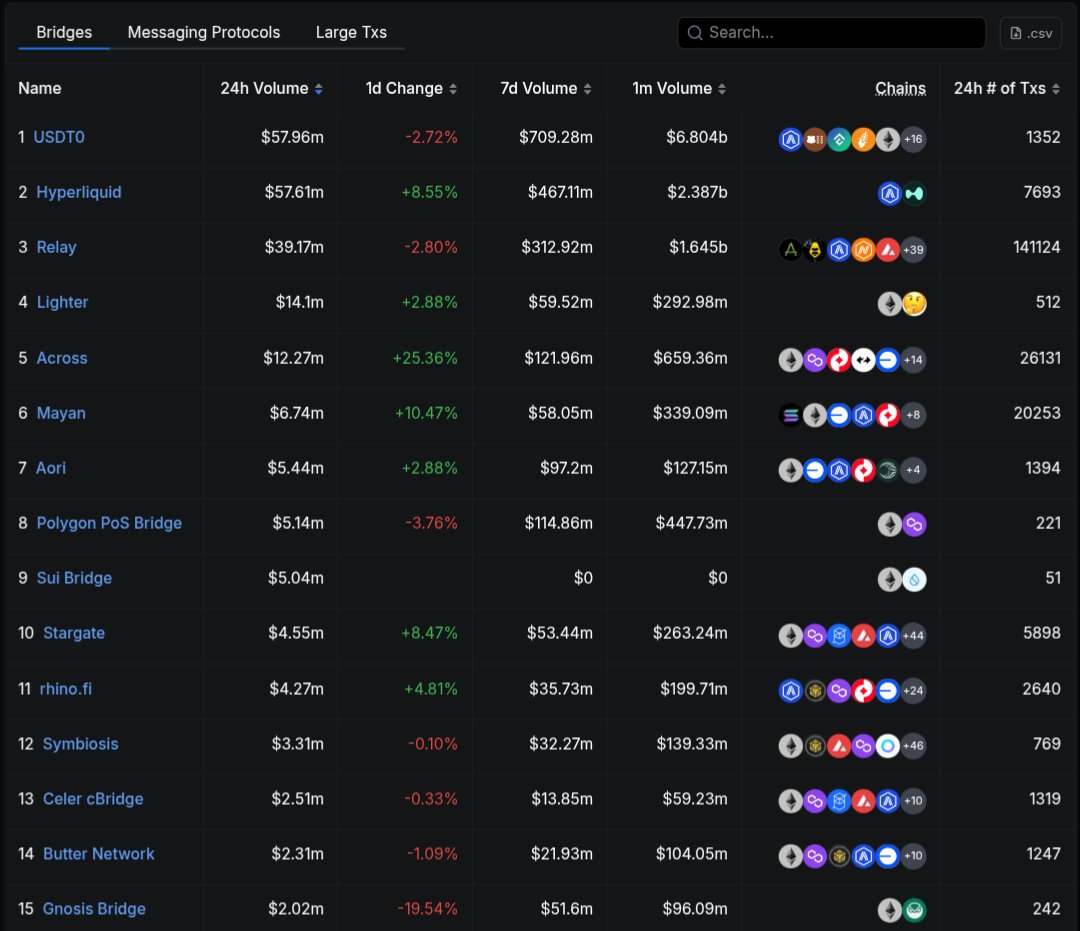This screenshot has width=1080, height=931.
Task: Open the Polygon PoS Bridge link
Action: tap(109, 523)
